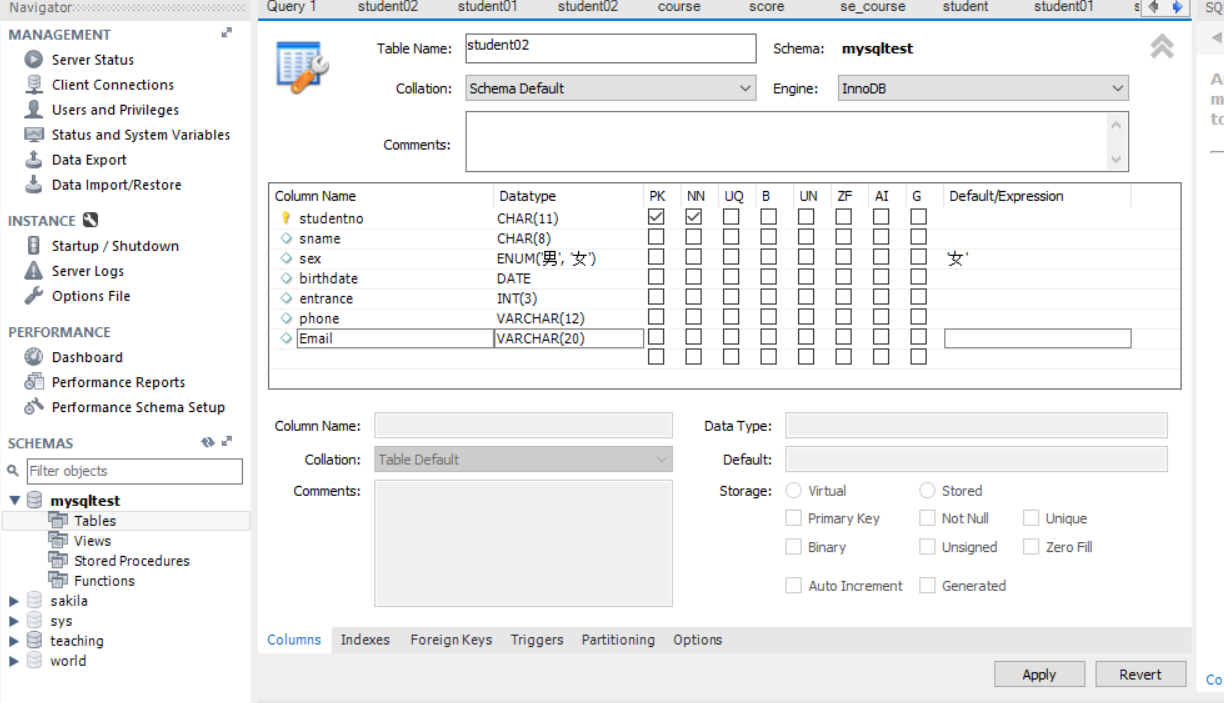Refresh schemas with the refresh icon

tap(207, 442)
